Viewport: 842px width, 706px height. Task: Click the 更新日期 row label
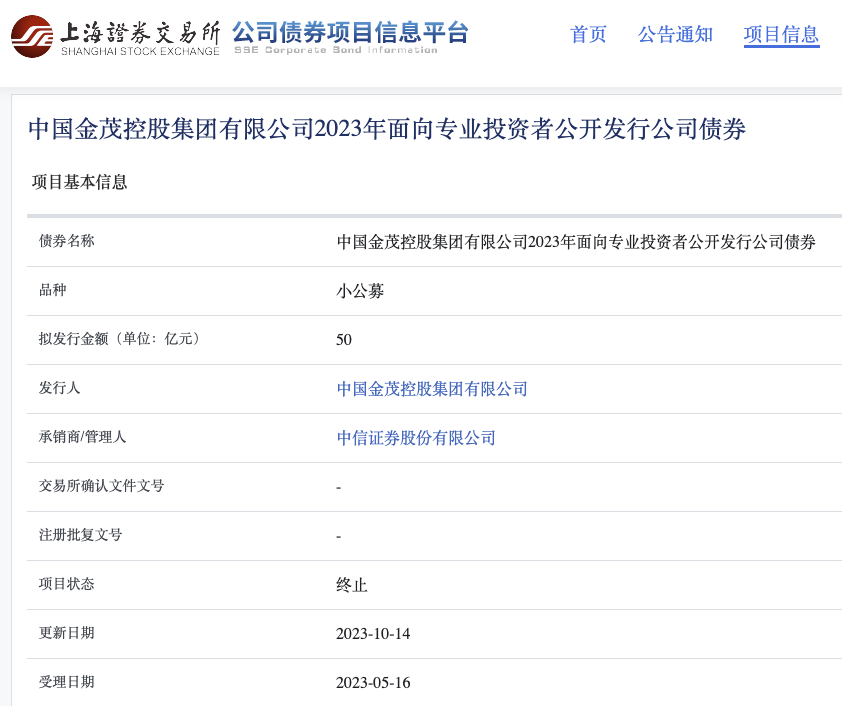[x=67, y=632]
